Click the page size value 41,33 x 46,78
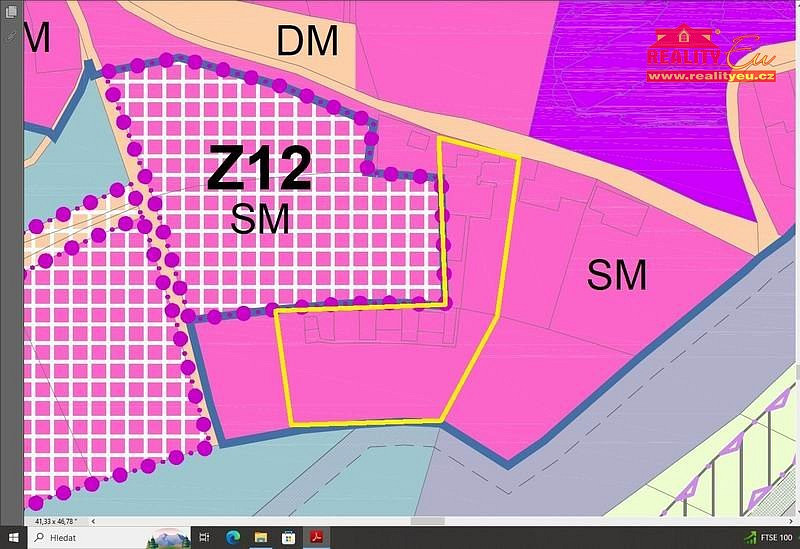Viewport: 800px width, 549px height. tap(56, 521)
